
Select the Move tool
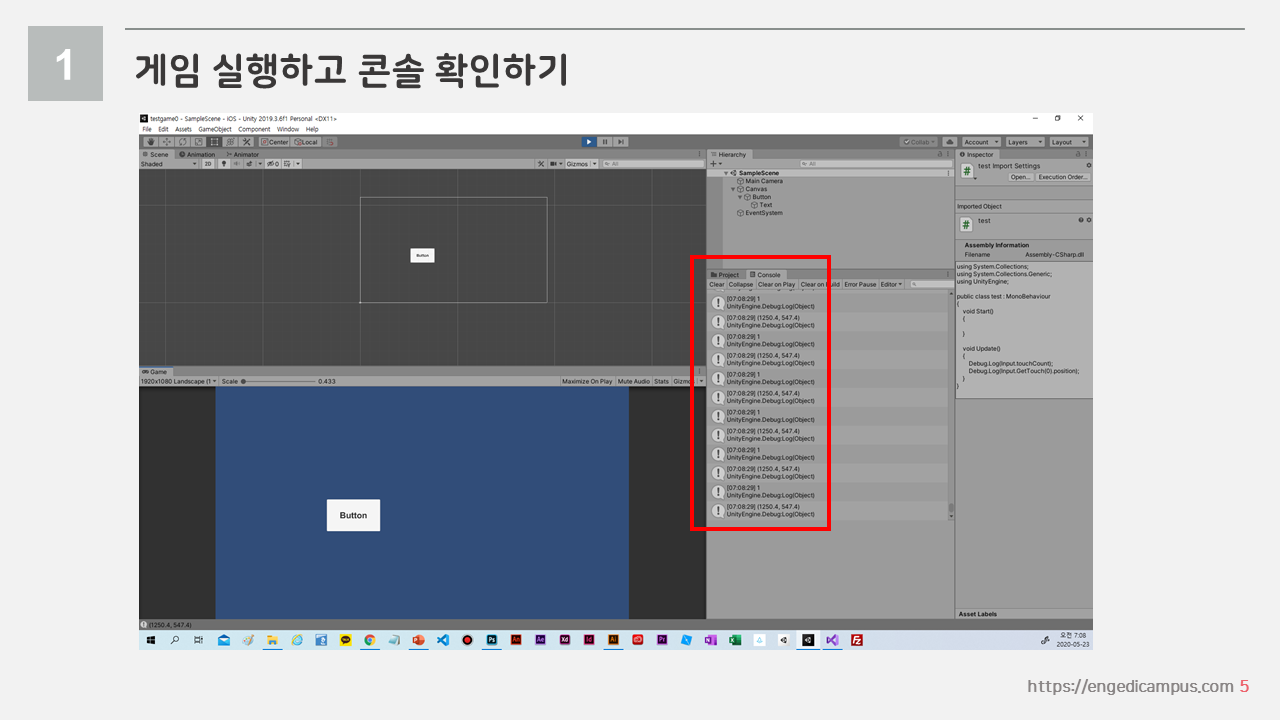point(166,142)
